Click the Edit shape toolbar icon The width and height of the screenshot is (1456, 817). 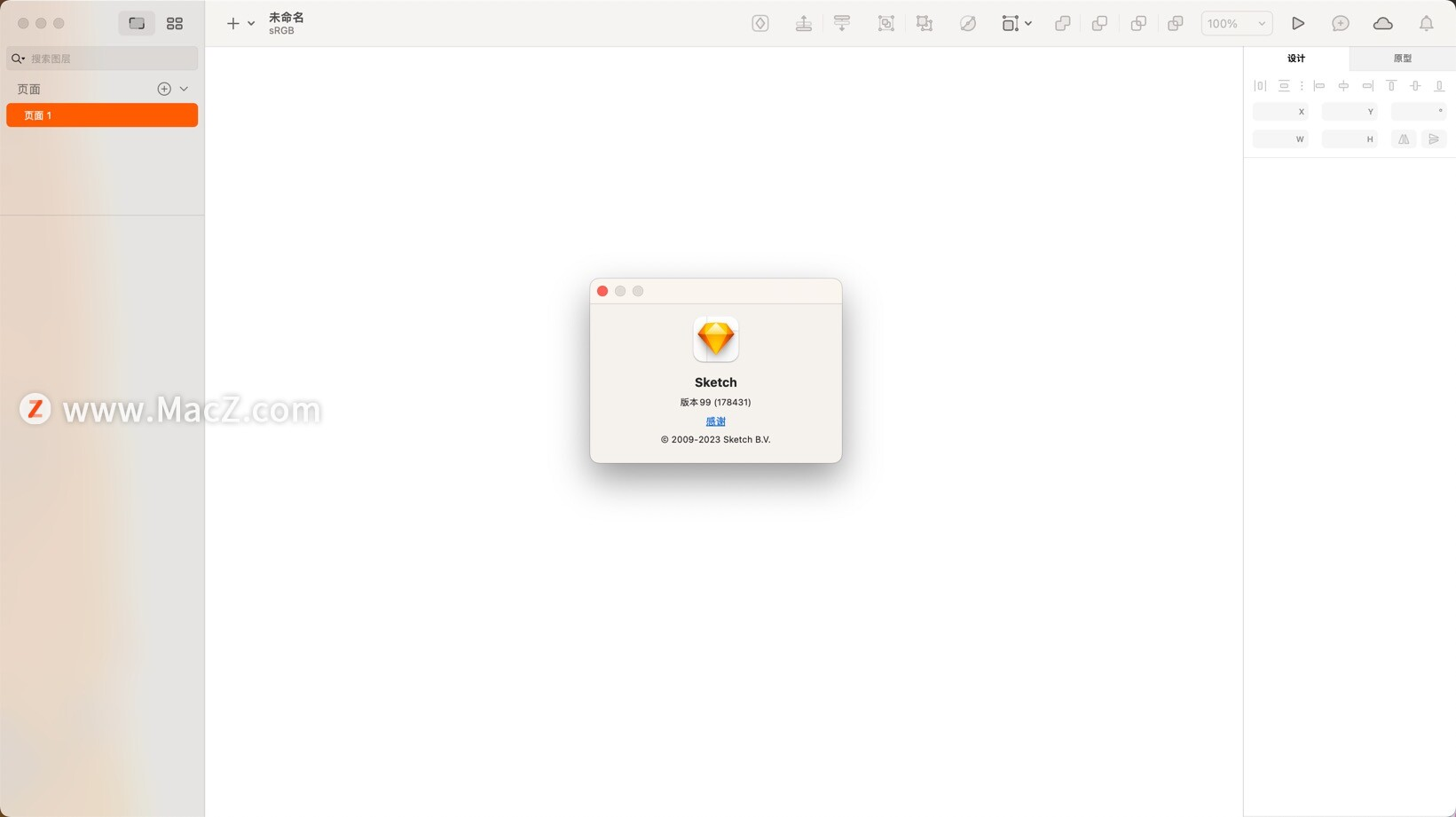(x=968, y=23)
